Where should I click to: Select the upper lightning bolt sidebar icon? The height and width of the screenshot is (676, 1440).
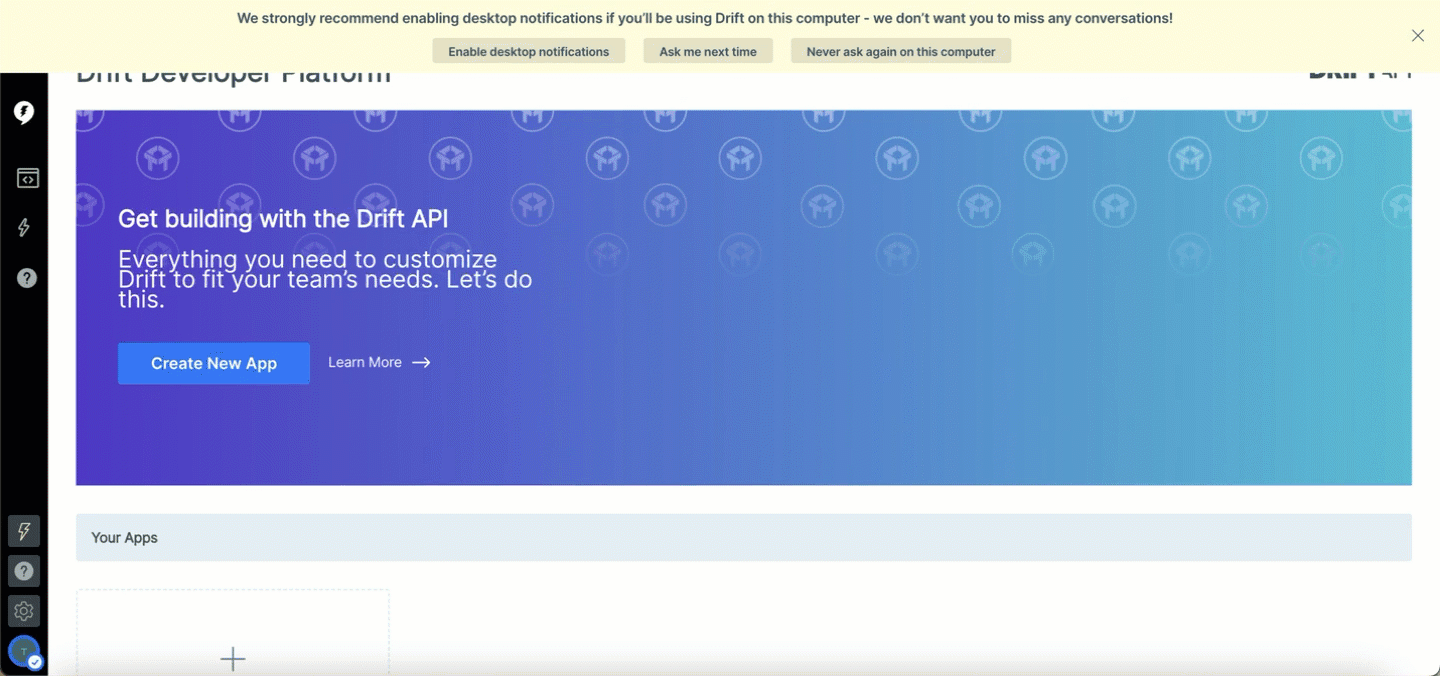coord(24,228)
